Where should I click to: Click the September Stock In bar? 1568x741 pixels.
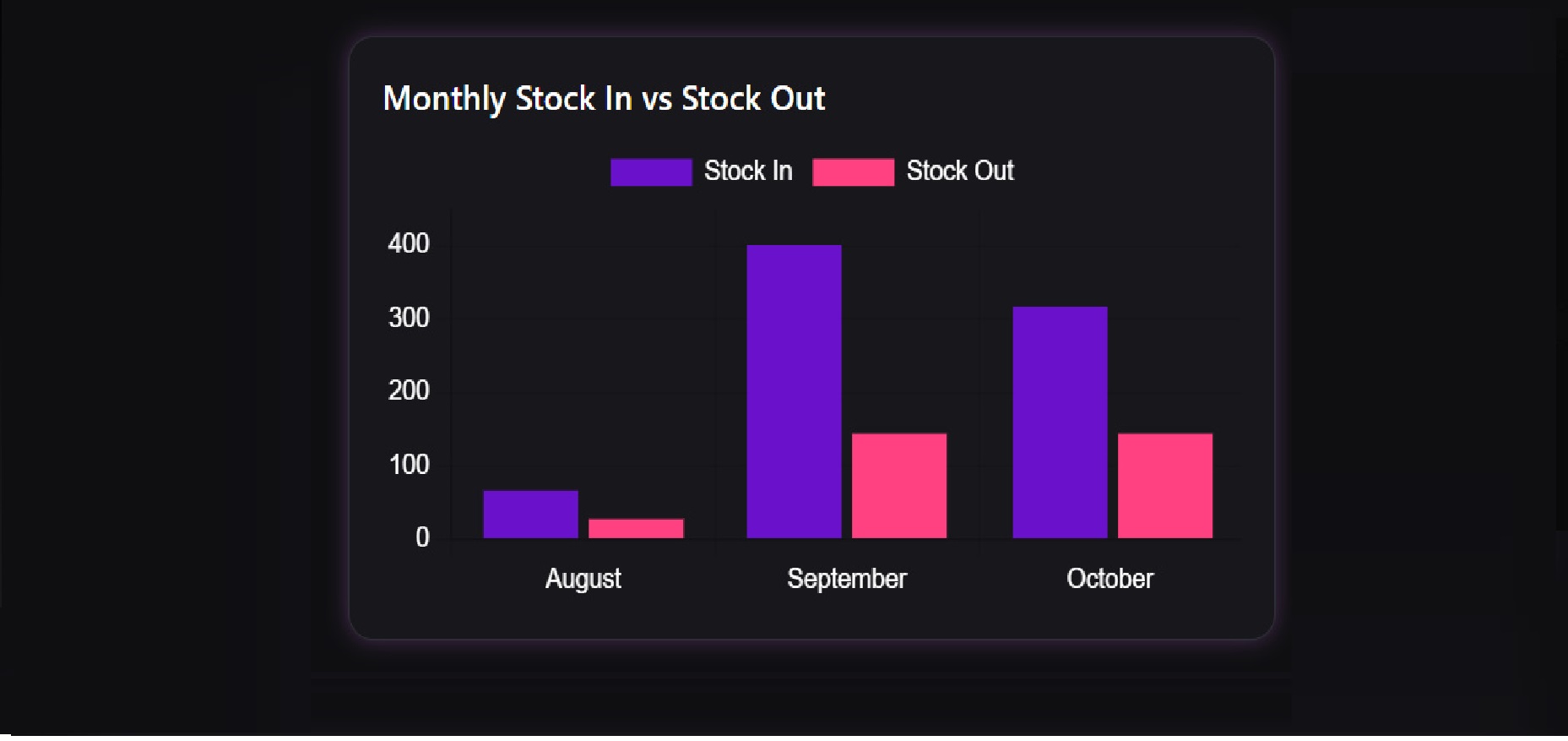pyautogui.click(x=794, y=391)
